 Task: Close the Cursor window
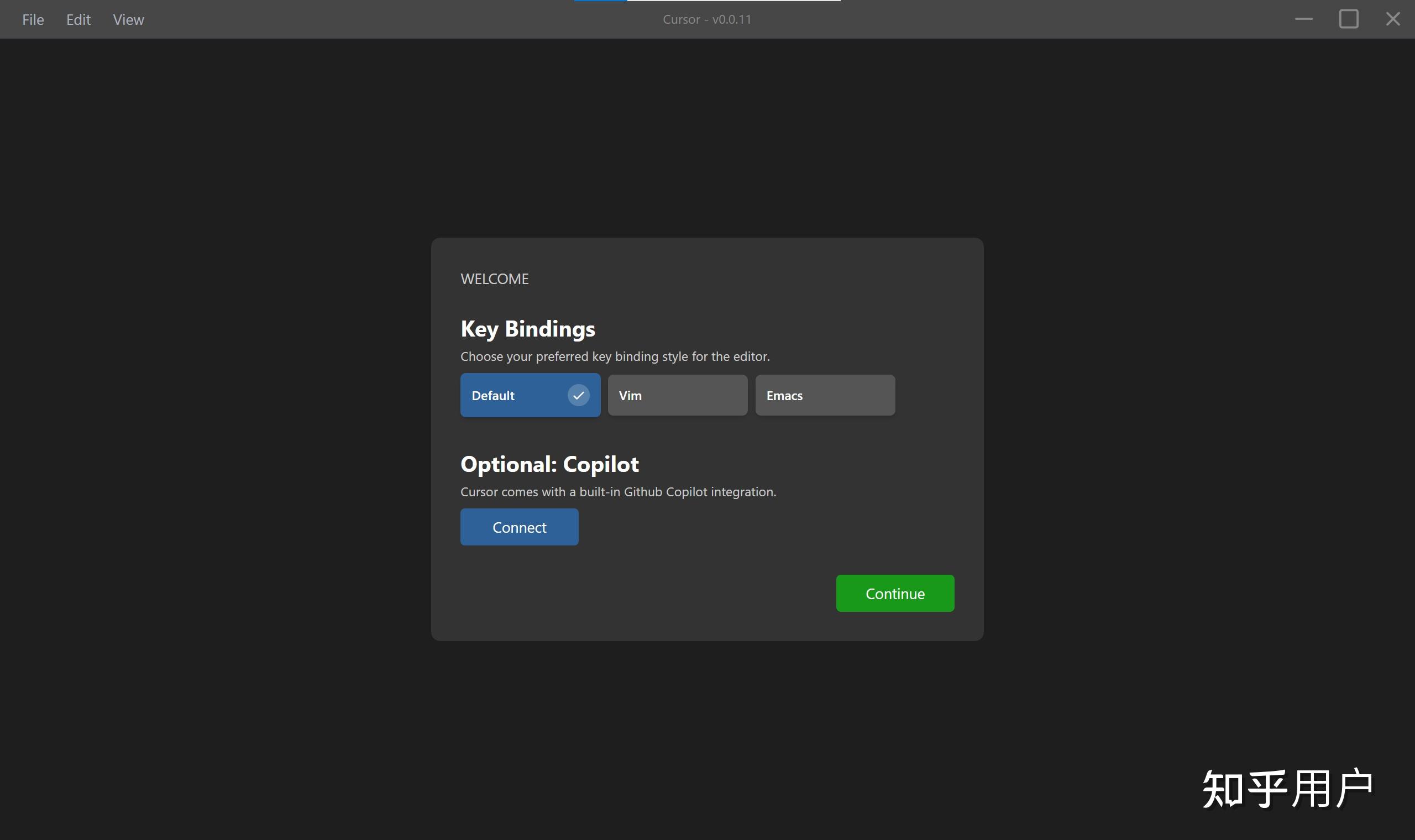point(1393,19)
